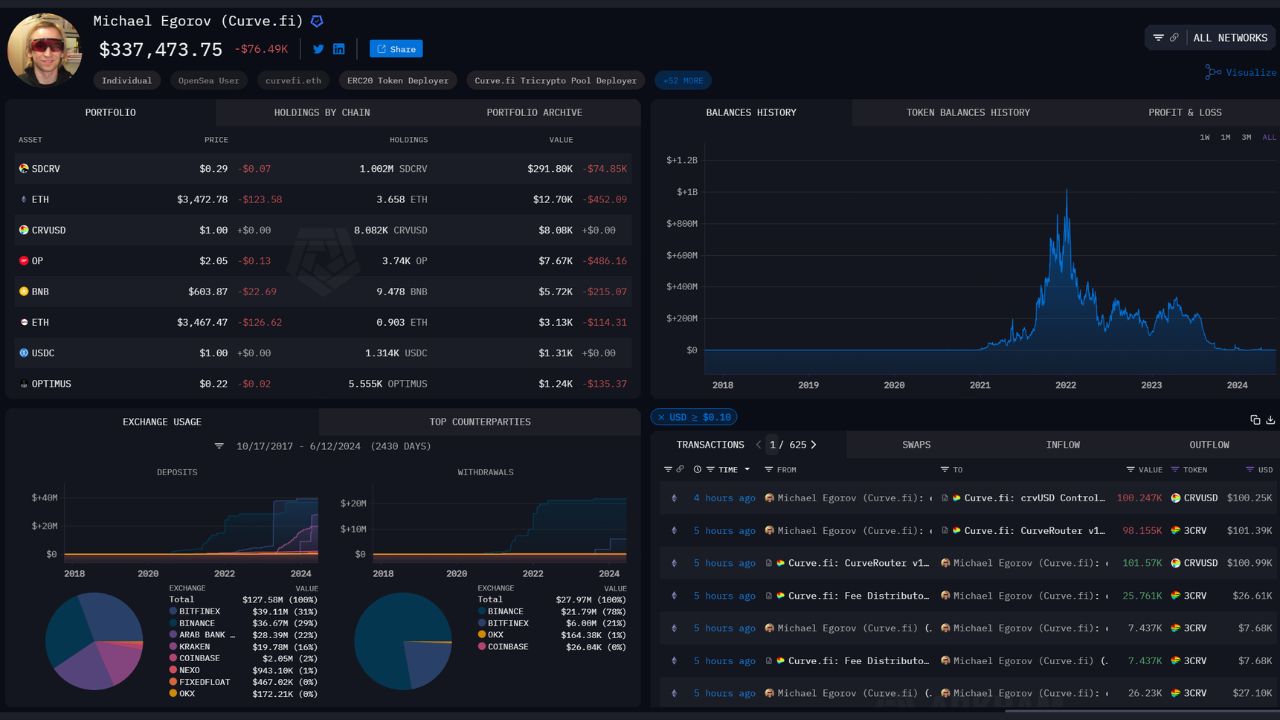Switch to Portfolio Archive tab
Viewport: 1280px width, 720px height.
(534, 112)
